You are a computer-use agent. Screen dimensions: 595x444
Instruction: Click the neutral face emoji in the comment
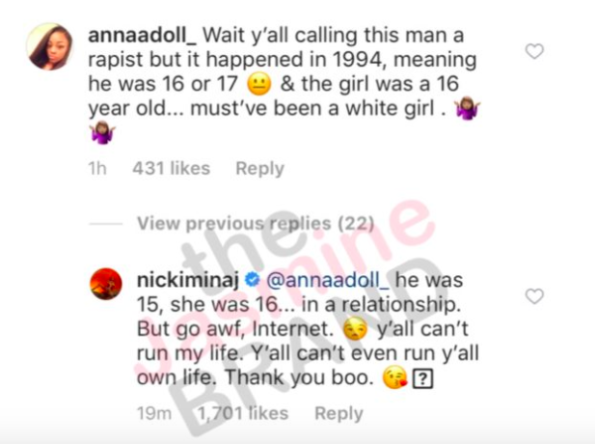[259, 84]
